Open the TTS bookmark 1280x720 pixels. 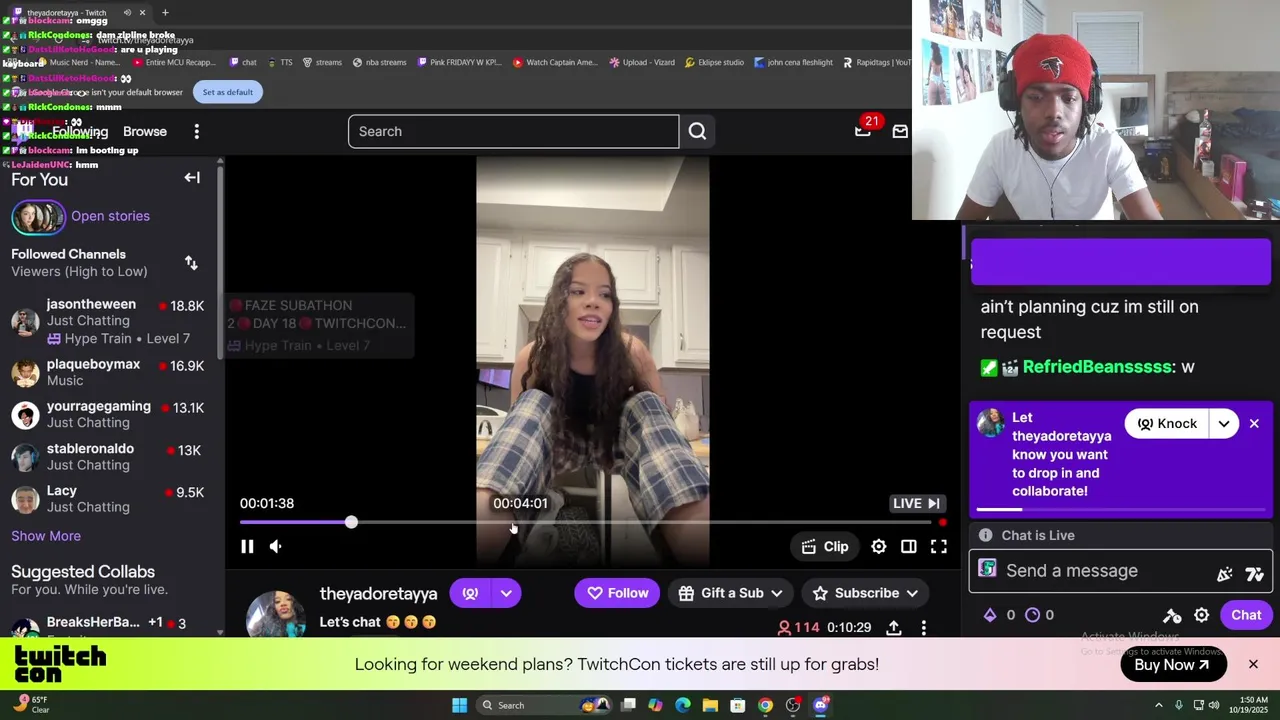pos(279,62)
